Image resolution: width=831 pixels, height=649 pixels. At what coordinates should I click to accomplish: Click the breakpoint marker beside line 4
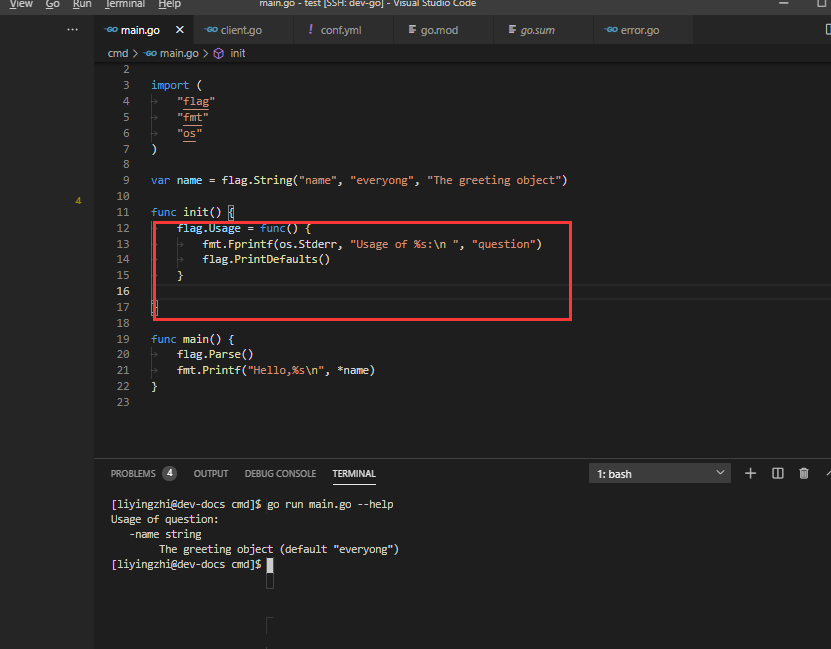coord(78,200)
